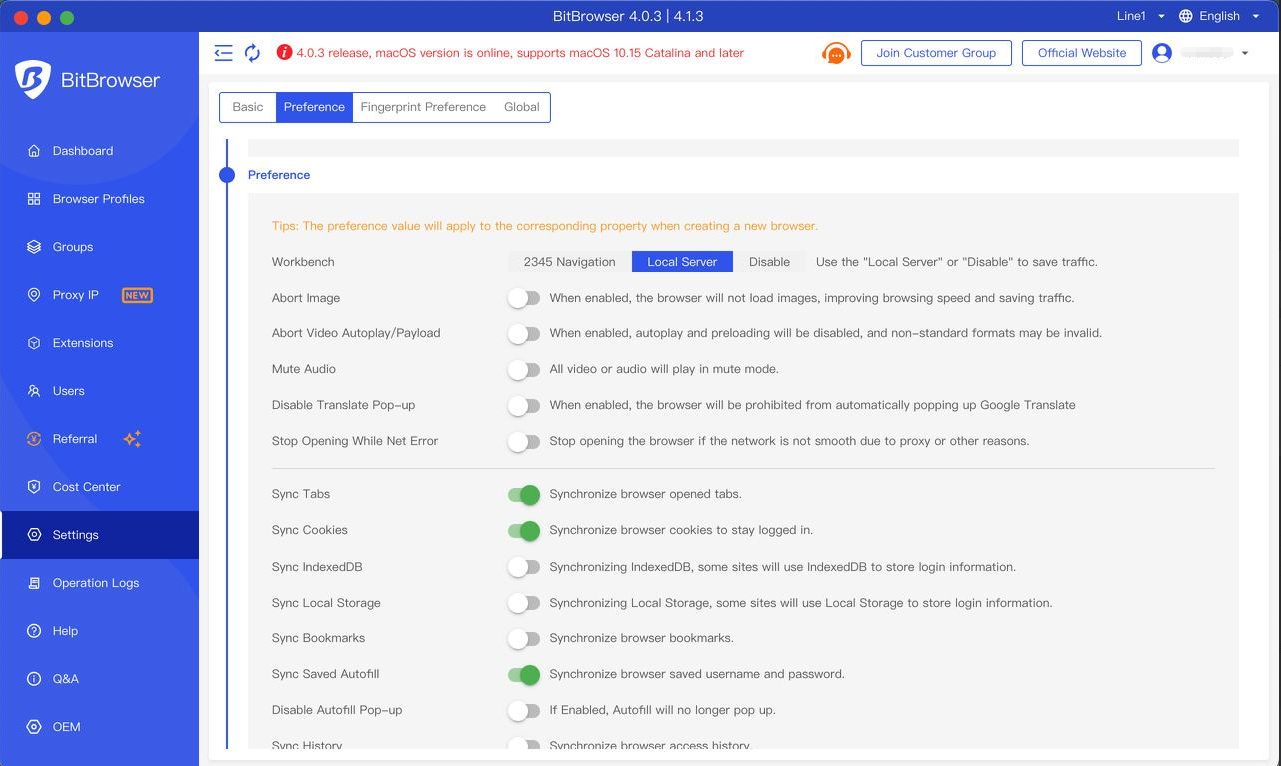Screen dimensions: 1281x766
Task: Open the English language dropdown arrow
Action: (x=1256, y=16)
